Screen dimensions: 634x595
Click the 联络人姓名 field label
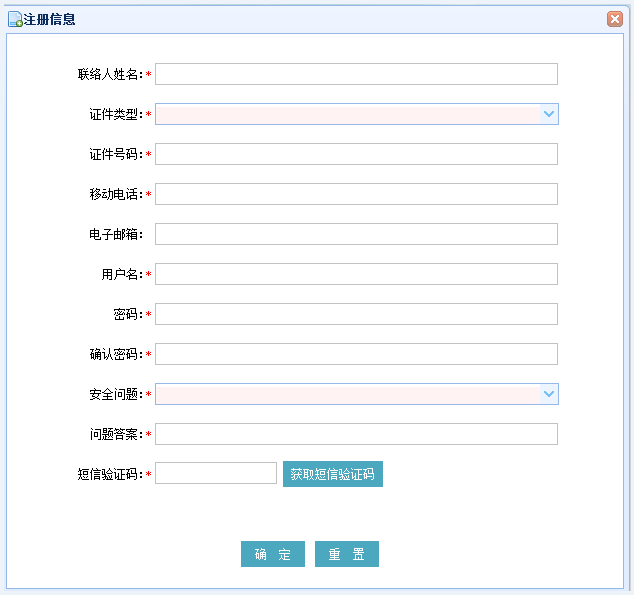click(110, 74)
